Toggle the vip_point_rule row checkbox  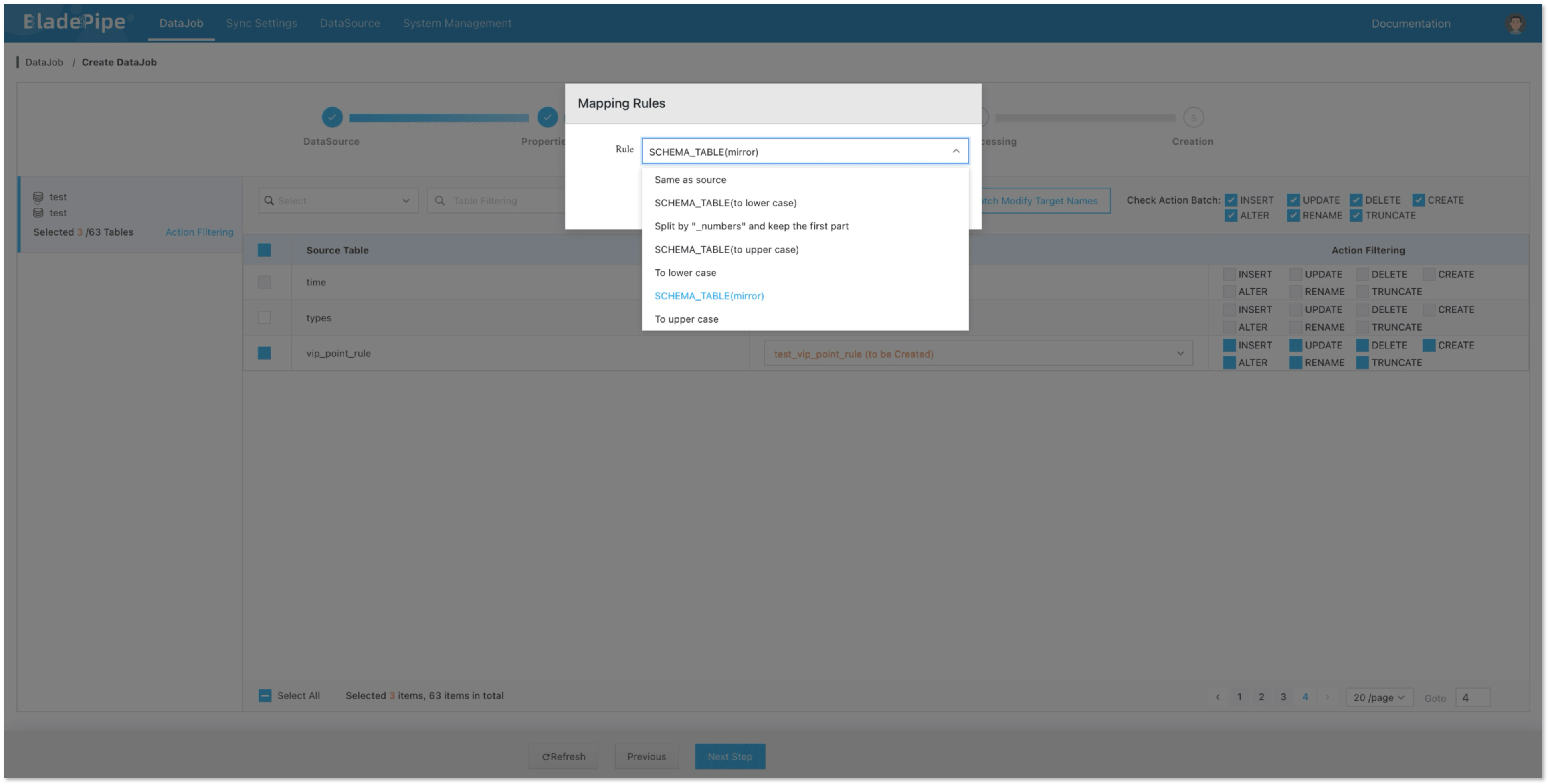265,353
